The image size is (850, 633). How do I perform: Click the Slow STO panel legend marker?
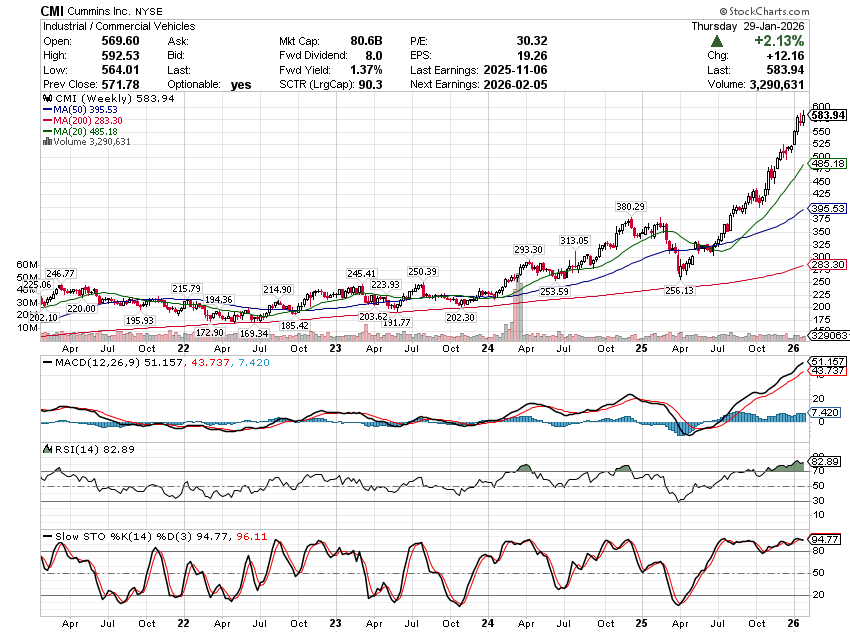[45, 537]
